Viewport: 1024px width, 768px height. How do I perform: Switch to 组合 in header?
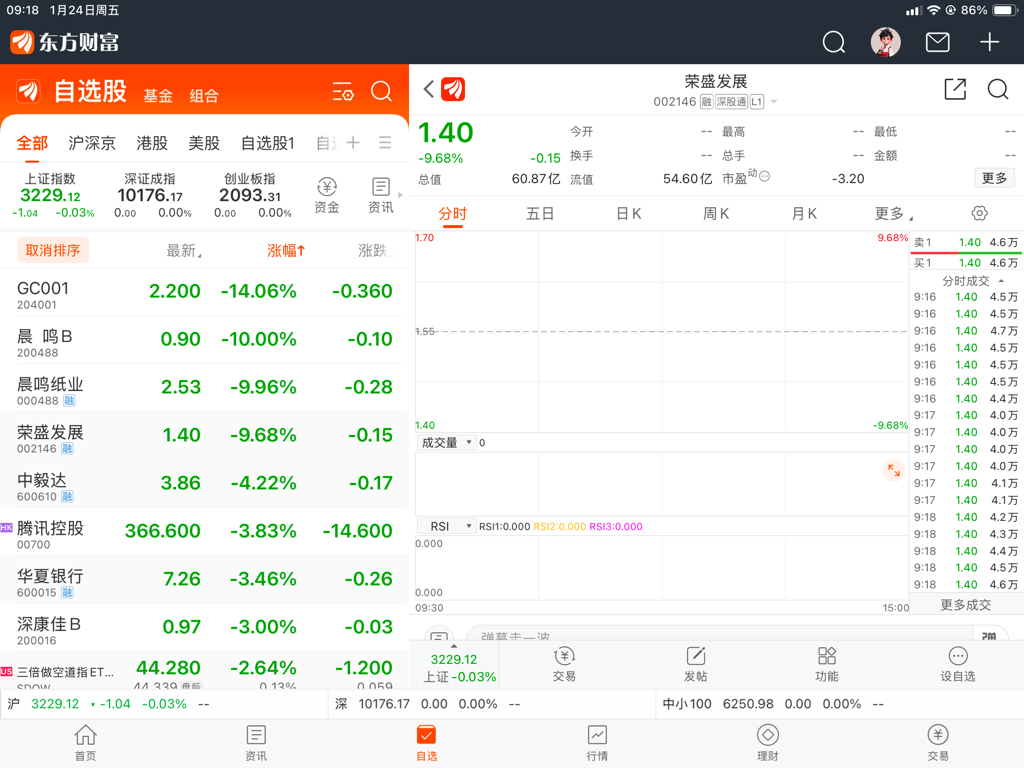(x=204, y=96)
